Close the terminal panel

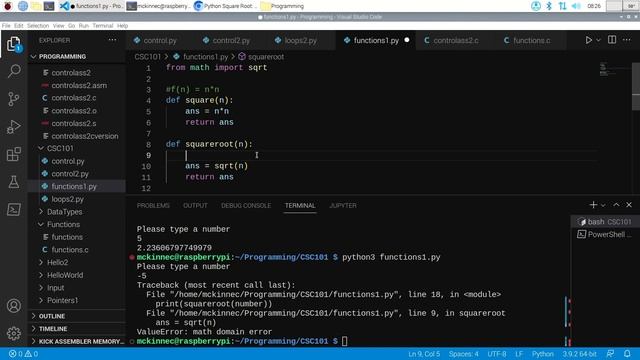coord(629,205)
